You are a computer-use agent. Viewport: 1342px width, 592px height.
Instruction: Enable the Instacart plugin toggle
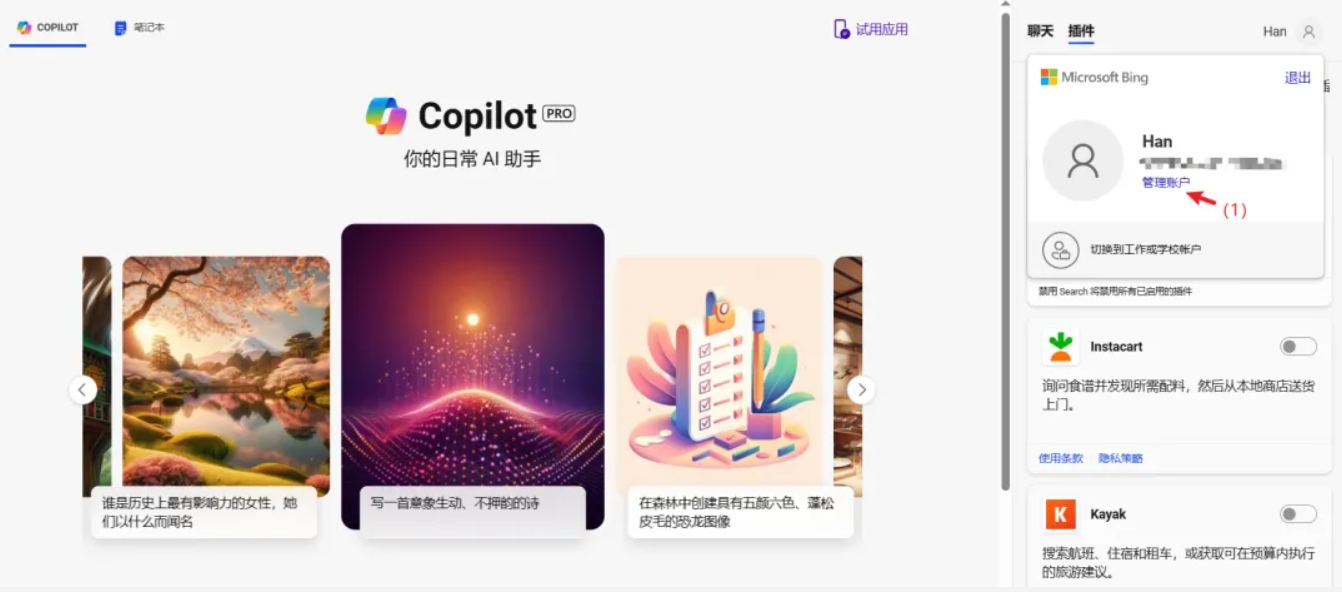[x=1298, y=347]
